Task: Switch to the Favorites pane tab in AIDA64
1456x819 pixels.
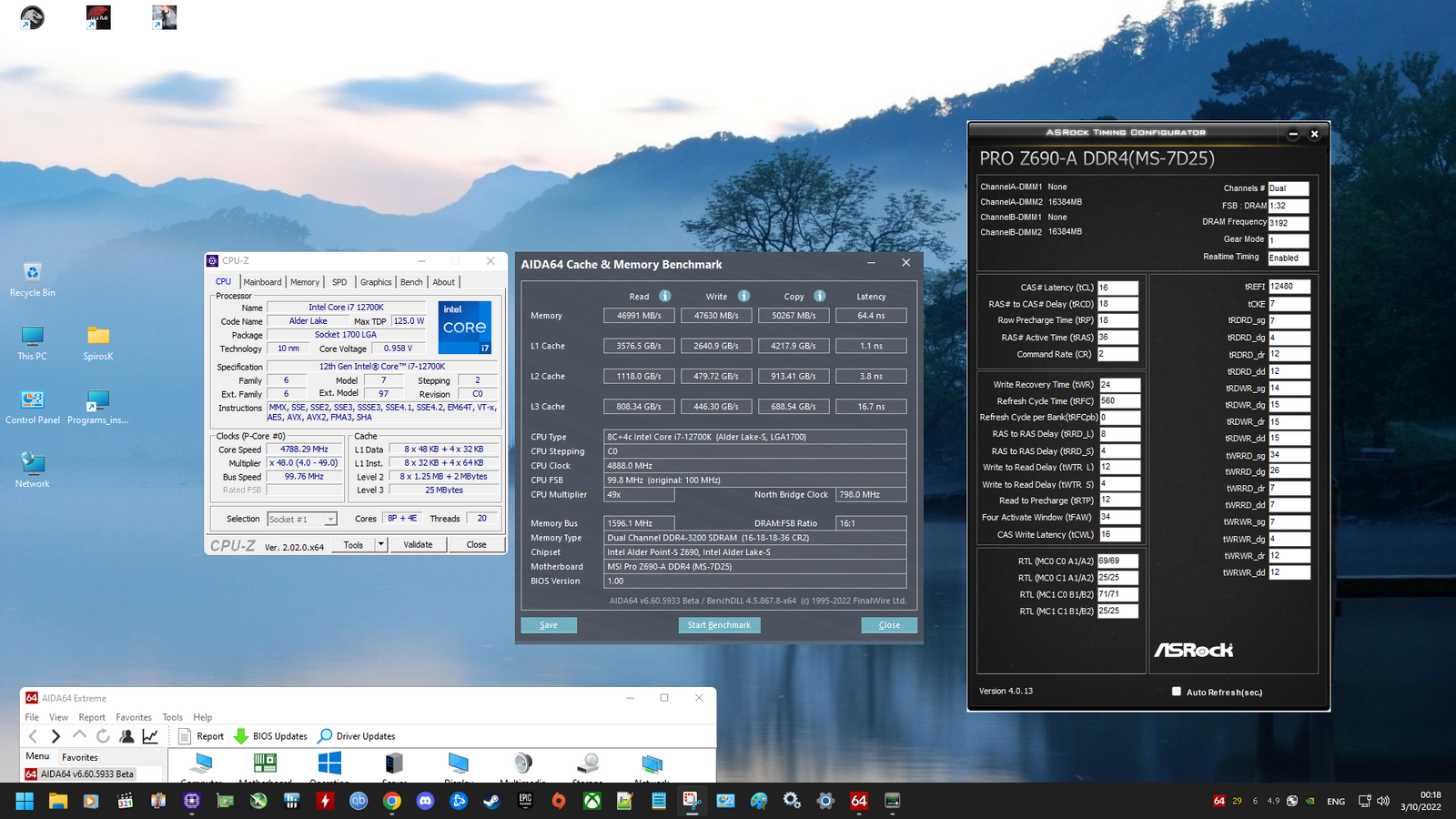Action: point(80,757)
